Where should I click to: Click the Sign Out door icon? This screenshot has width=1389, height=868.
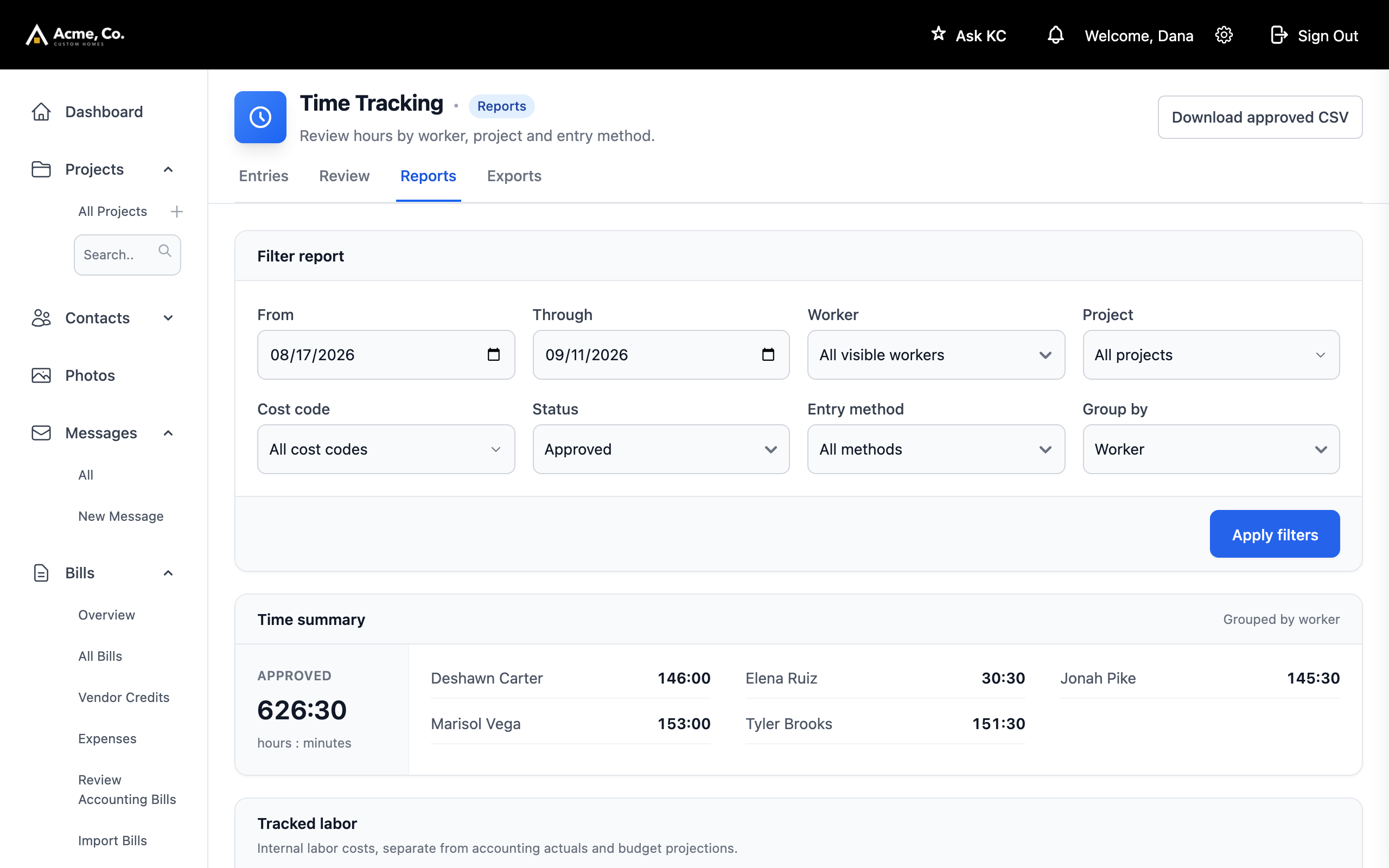(1279, 35)
